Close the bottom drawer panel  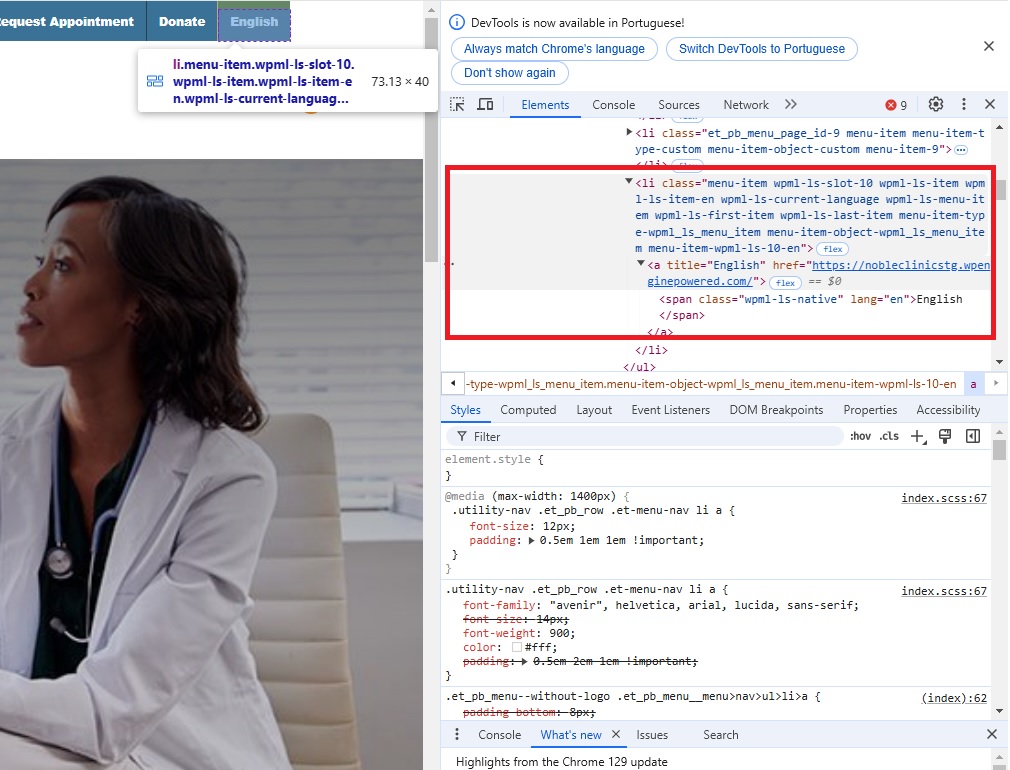tap(992, 735)
